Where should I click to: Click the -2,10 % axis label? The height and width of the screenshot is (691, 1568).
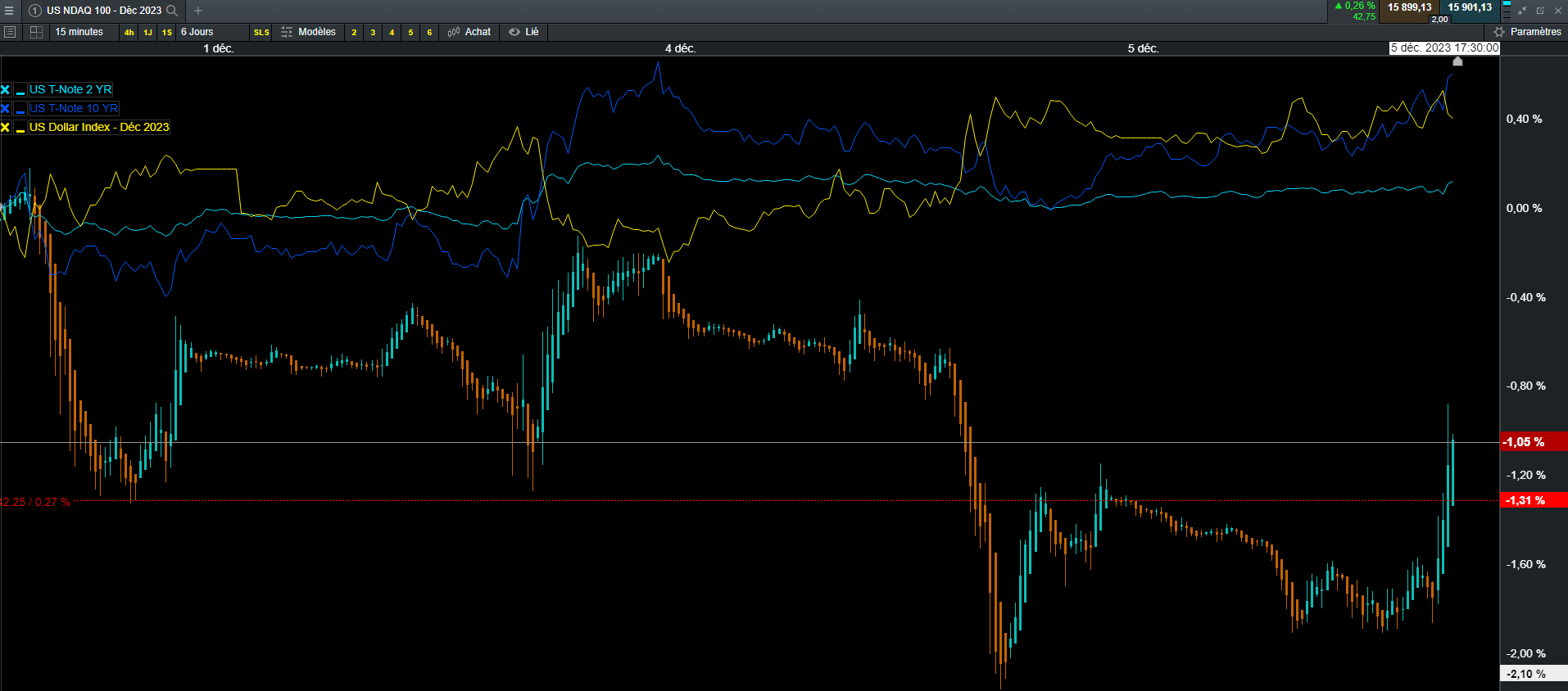[1534, 674]
